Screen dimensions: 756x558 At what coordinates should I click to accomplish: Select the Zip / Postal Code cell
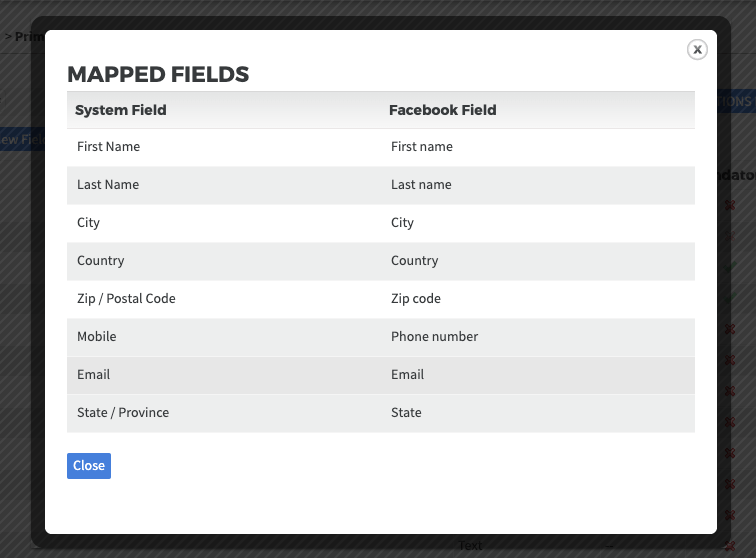(x=126, y=299)
